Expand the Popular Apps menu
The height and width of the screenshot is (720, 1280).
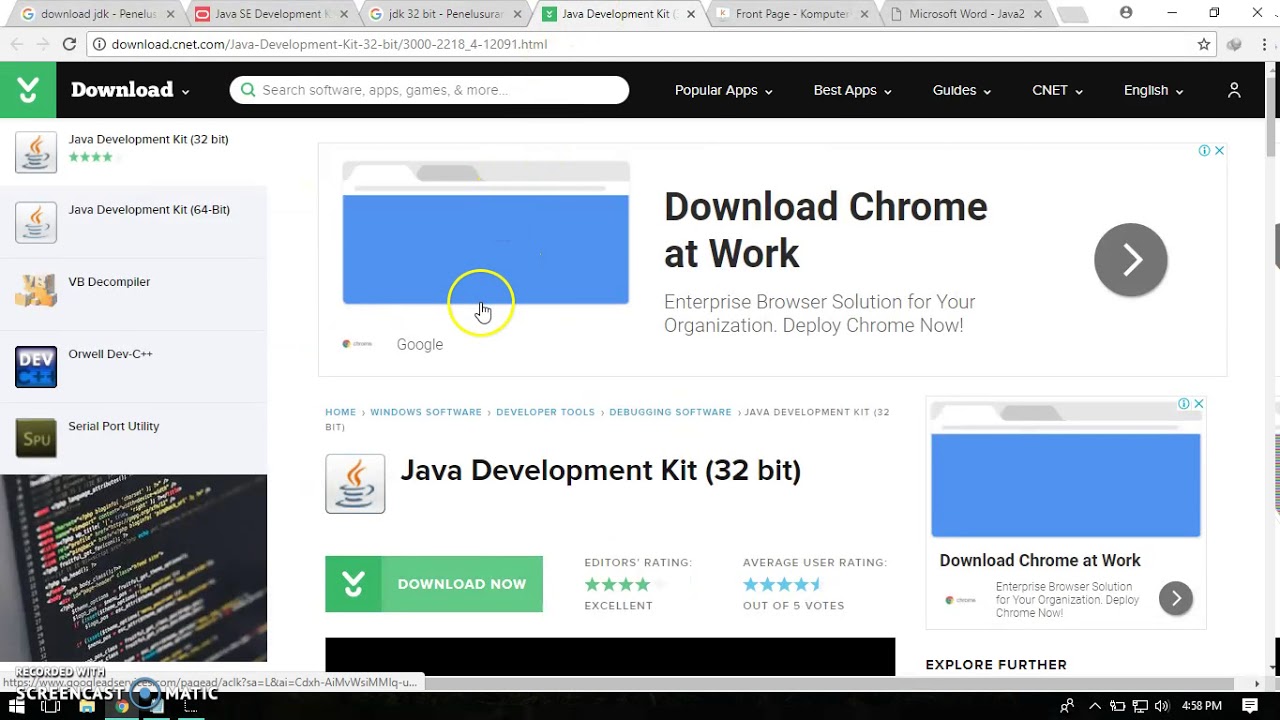pos(724,90)
